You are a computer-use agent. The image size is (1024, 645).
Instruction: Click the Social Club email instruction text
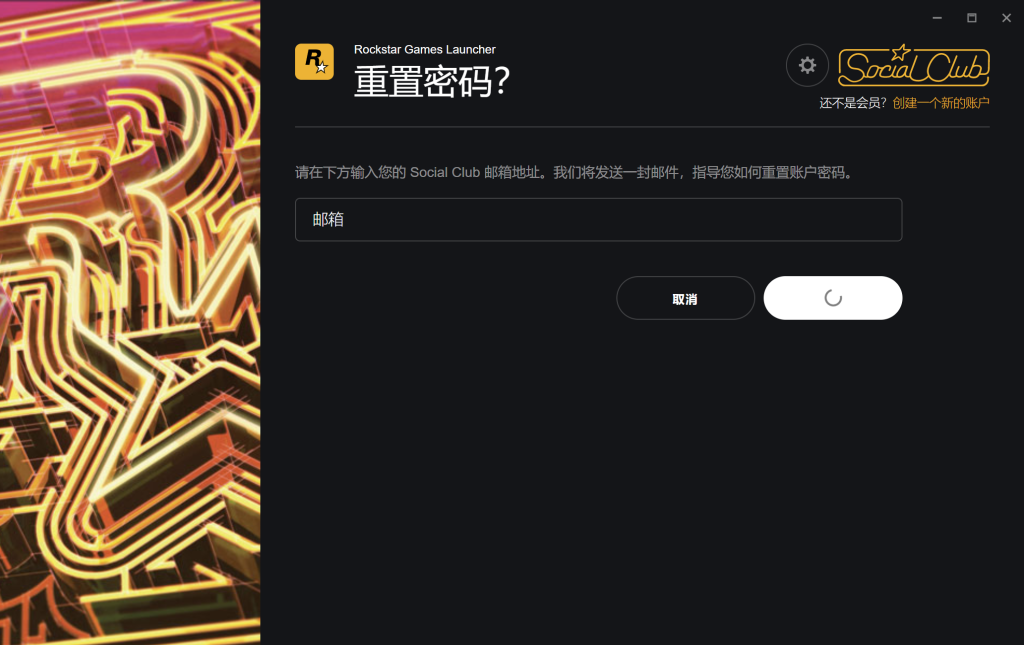tap(575, 173)
